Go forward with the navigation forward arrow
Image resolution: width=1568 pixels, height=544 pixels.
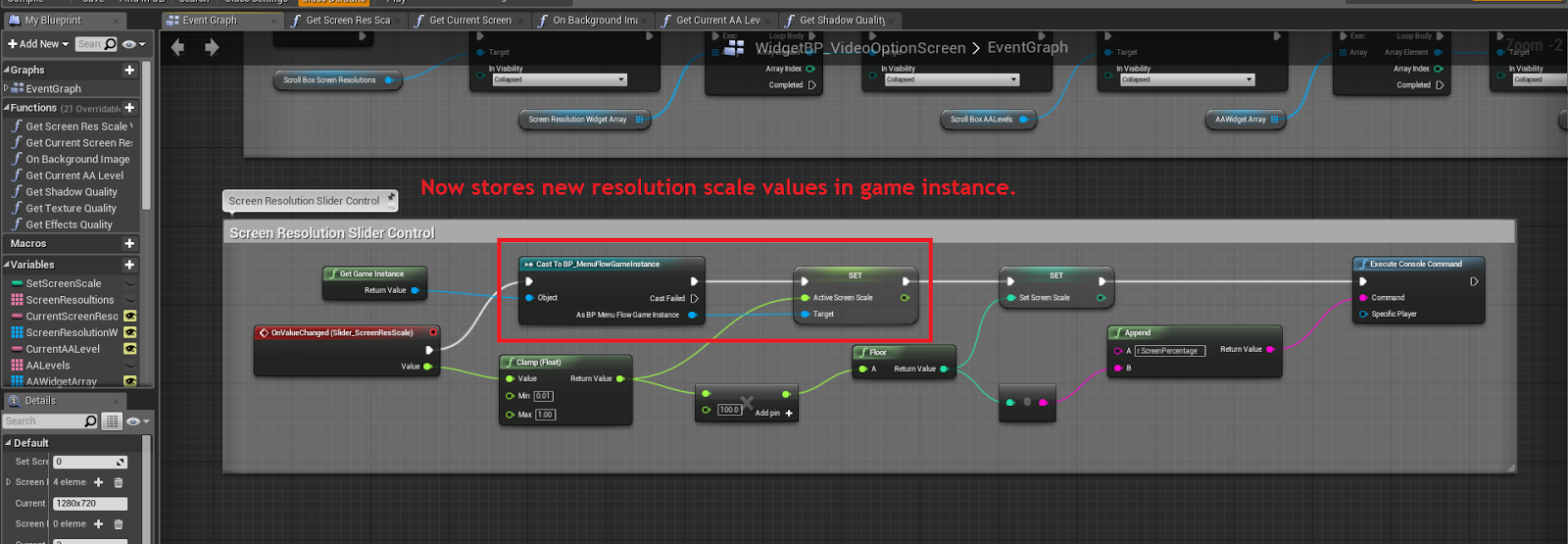tap(212, 47)
